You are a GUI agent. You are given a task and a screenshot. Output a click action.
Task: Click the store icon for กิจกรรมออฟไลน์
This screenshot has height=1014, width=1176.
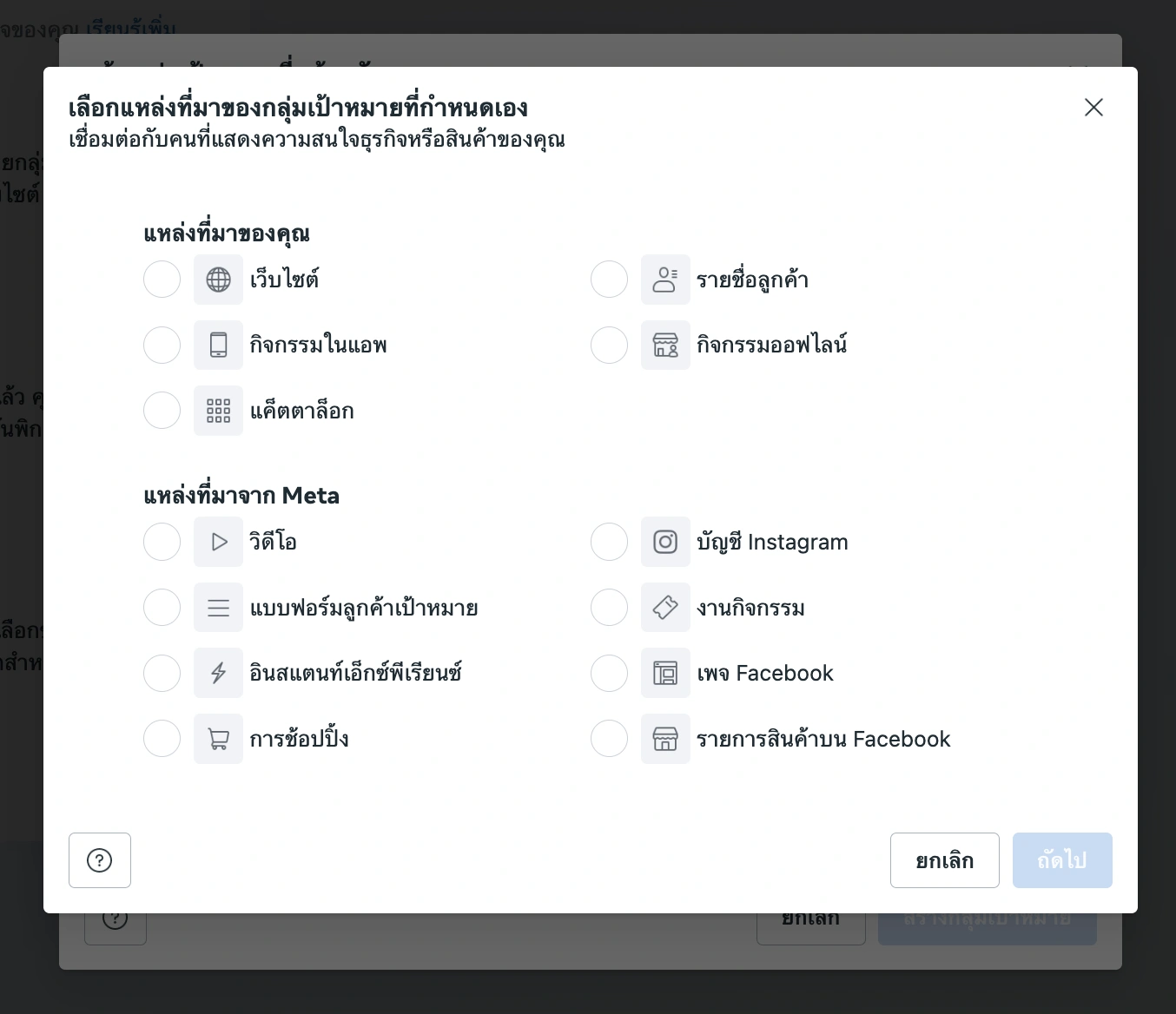tap(665, 345)
